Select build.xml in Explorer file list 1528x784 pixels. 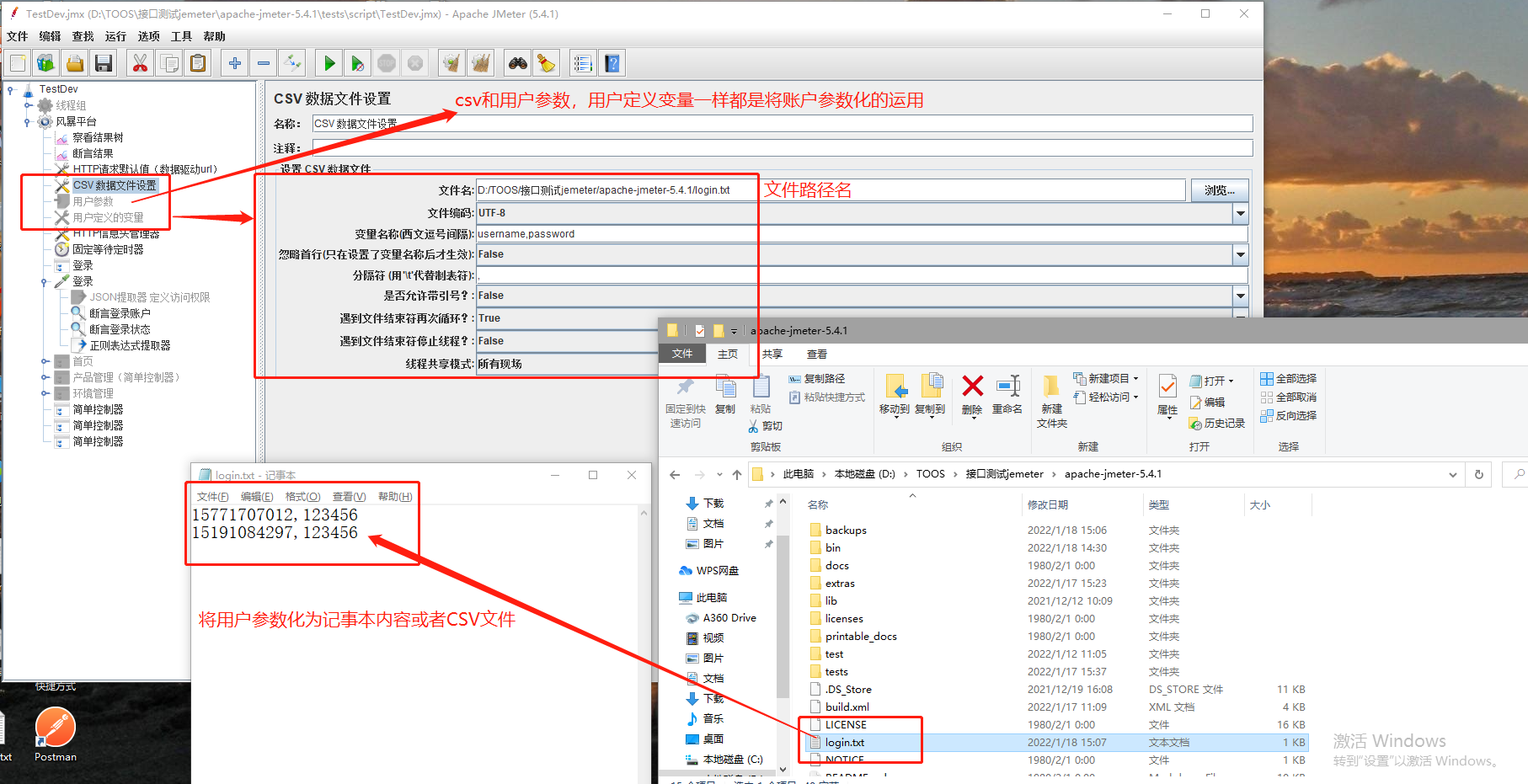tap(847, 707)
